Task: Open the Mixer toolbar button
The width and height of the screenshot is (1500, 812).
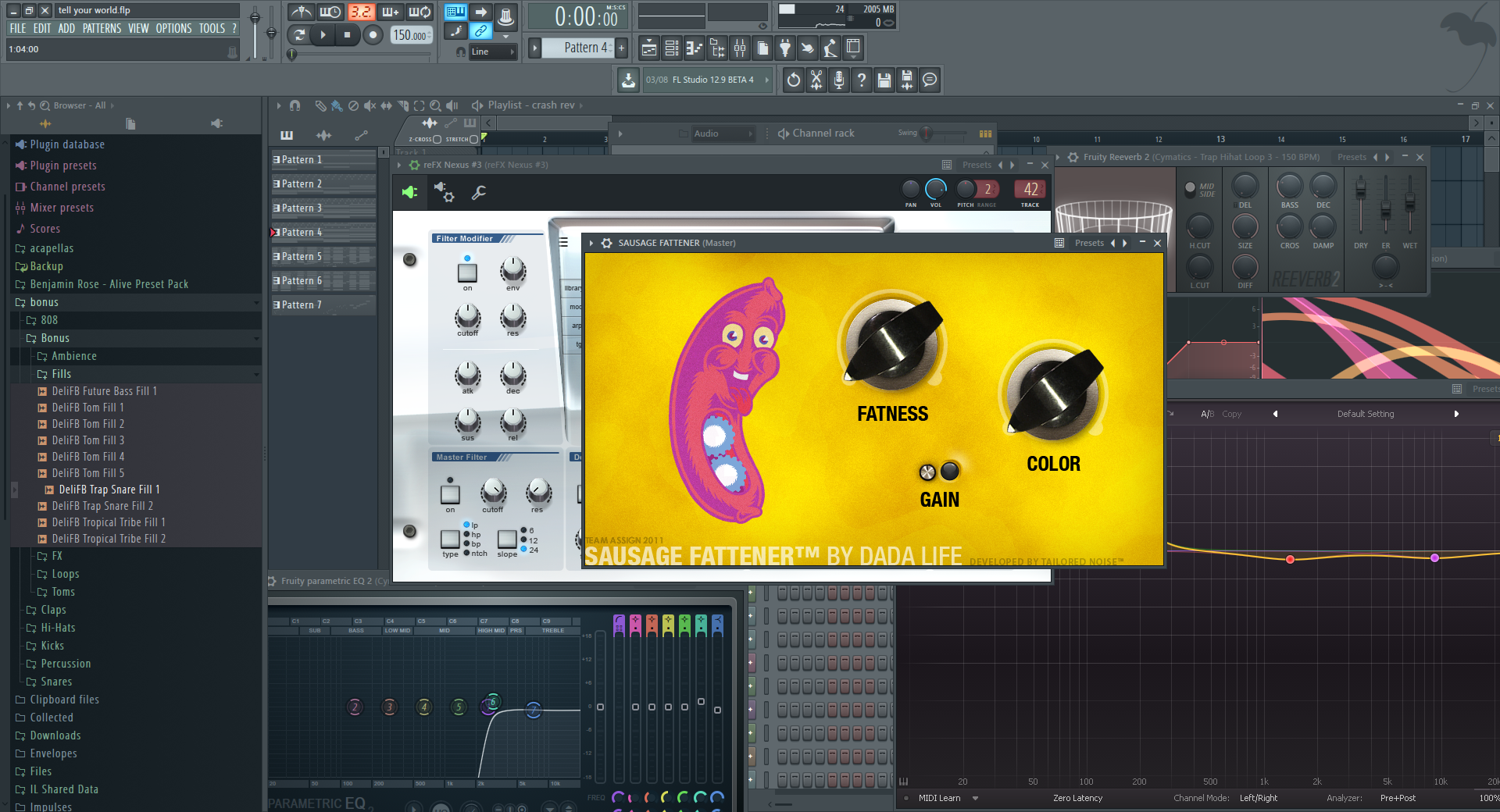Action: tap(739, 48)
